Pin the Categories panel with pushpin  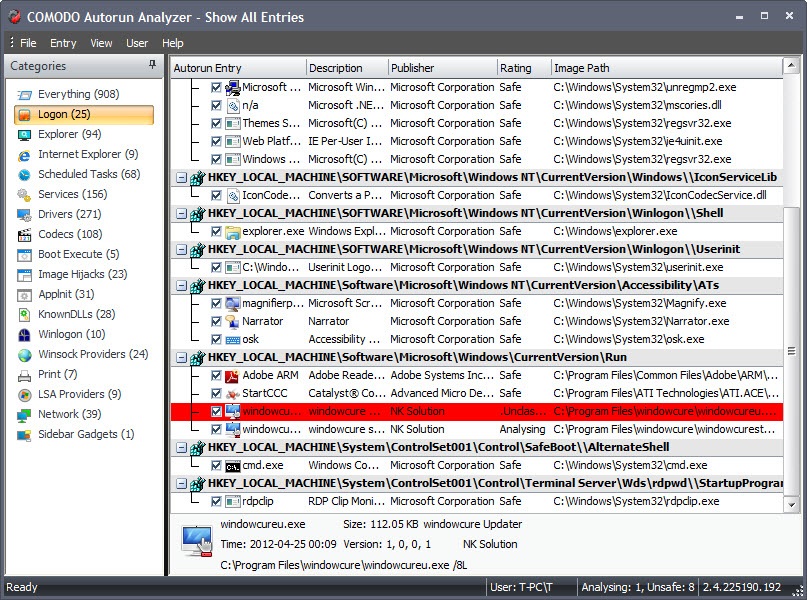click(152, 64)
